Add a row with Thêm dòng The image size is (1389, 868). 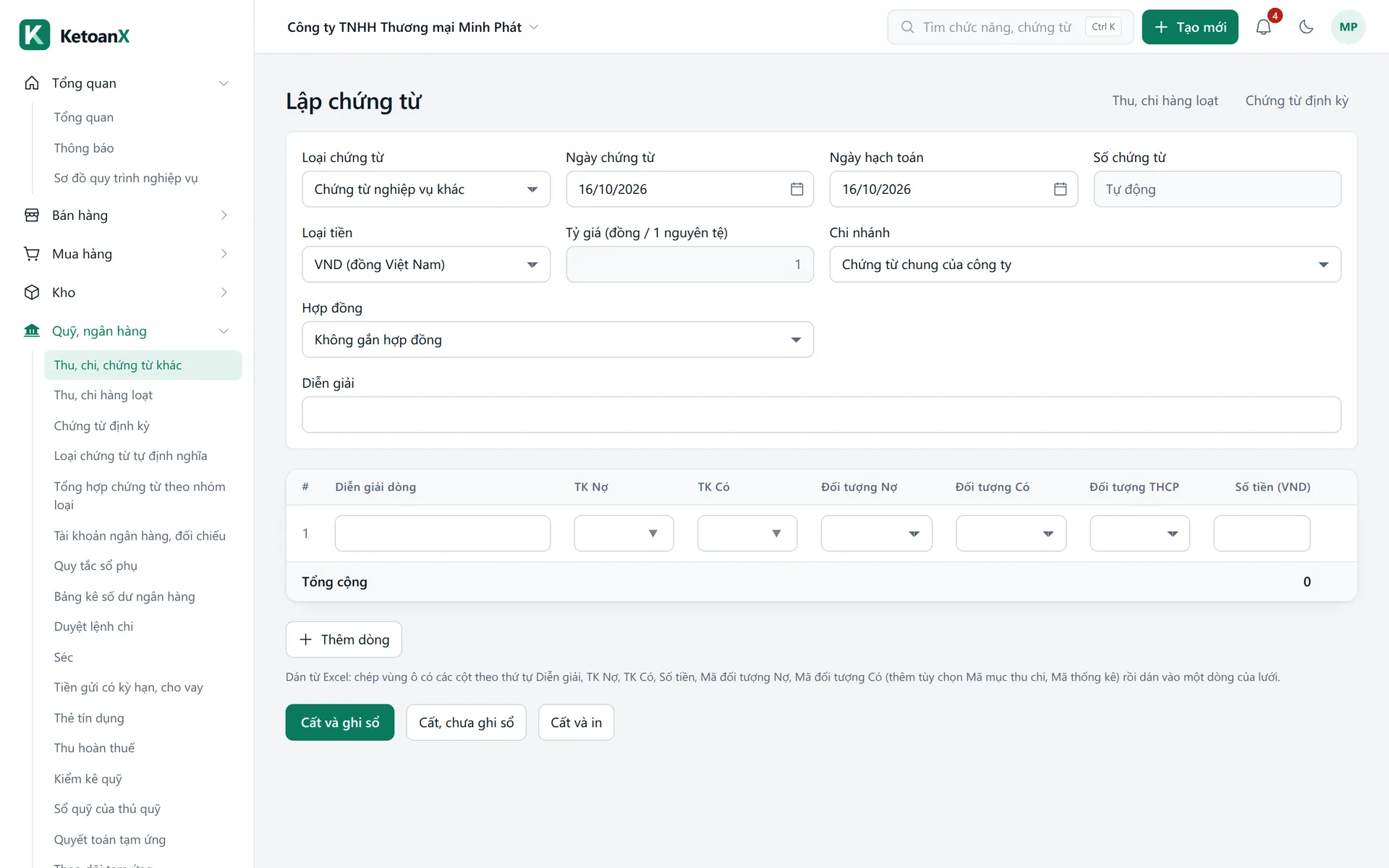click(x=344, y=639)
